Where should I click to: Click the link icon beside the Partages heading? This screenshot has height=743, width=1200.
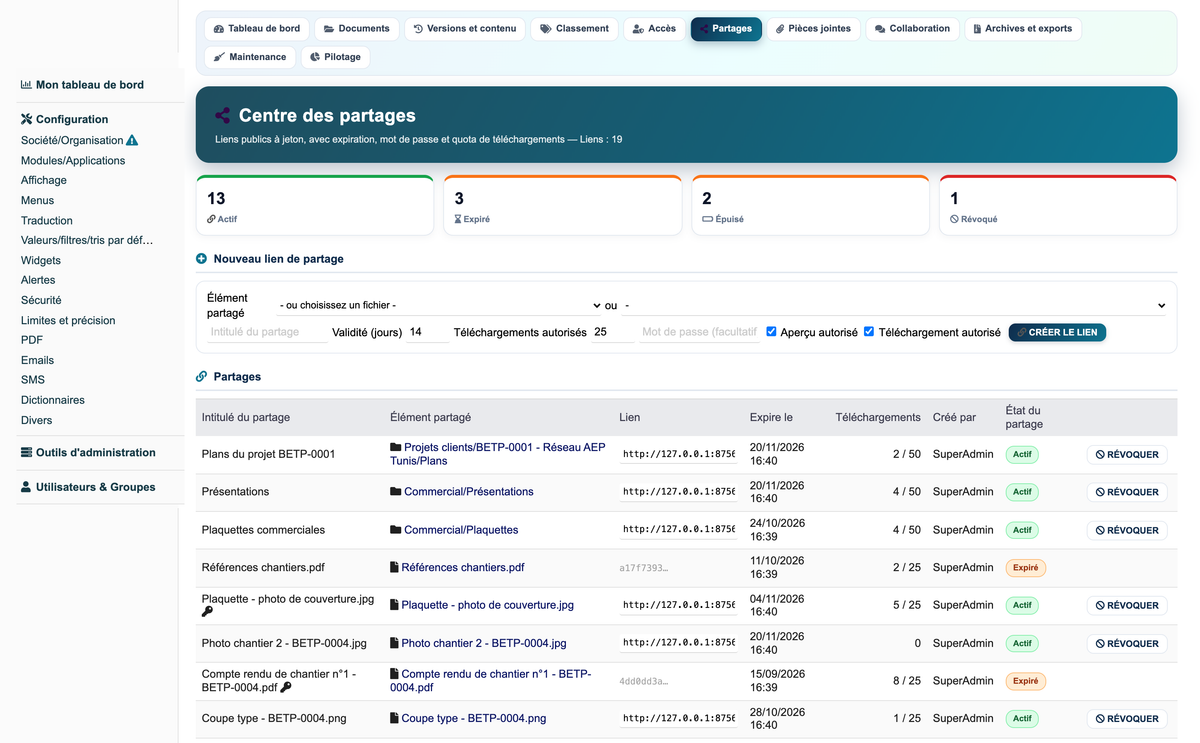(202, 377)
